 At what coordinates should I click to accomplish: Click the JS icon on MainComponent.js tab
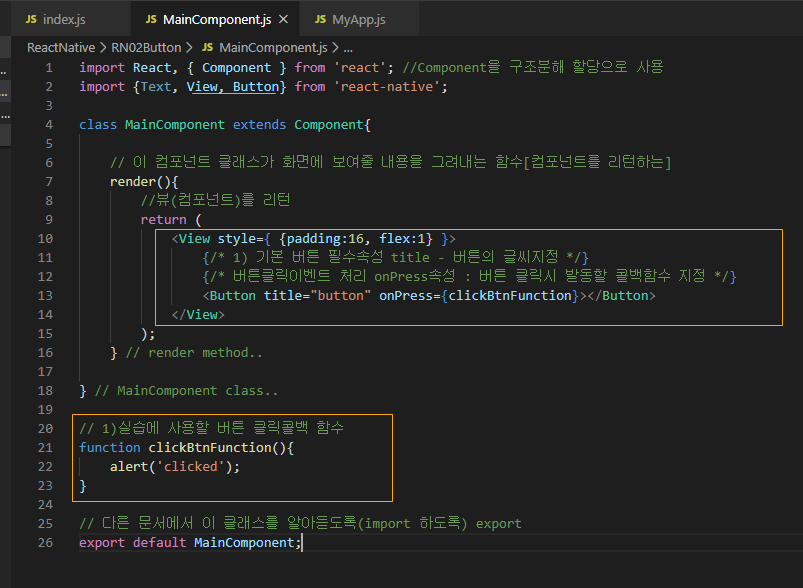151,19
